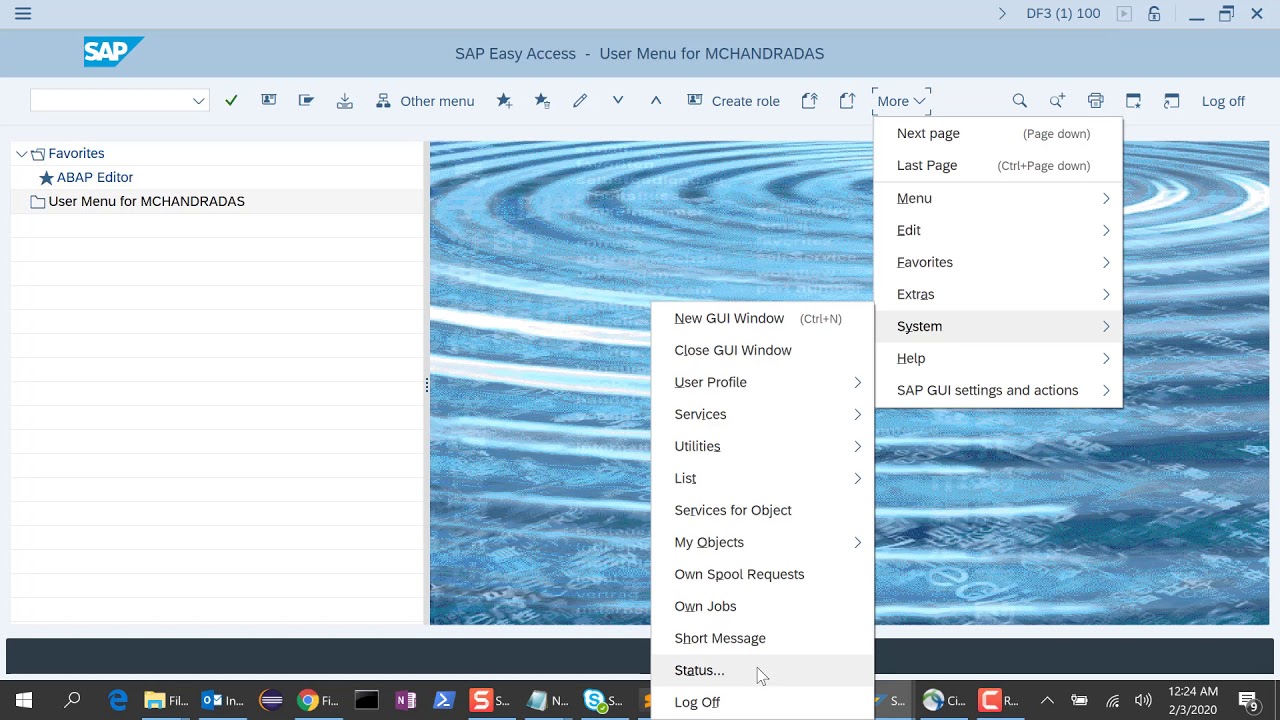Select New GUI Window

point(762,318)
